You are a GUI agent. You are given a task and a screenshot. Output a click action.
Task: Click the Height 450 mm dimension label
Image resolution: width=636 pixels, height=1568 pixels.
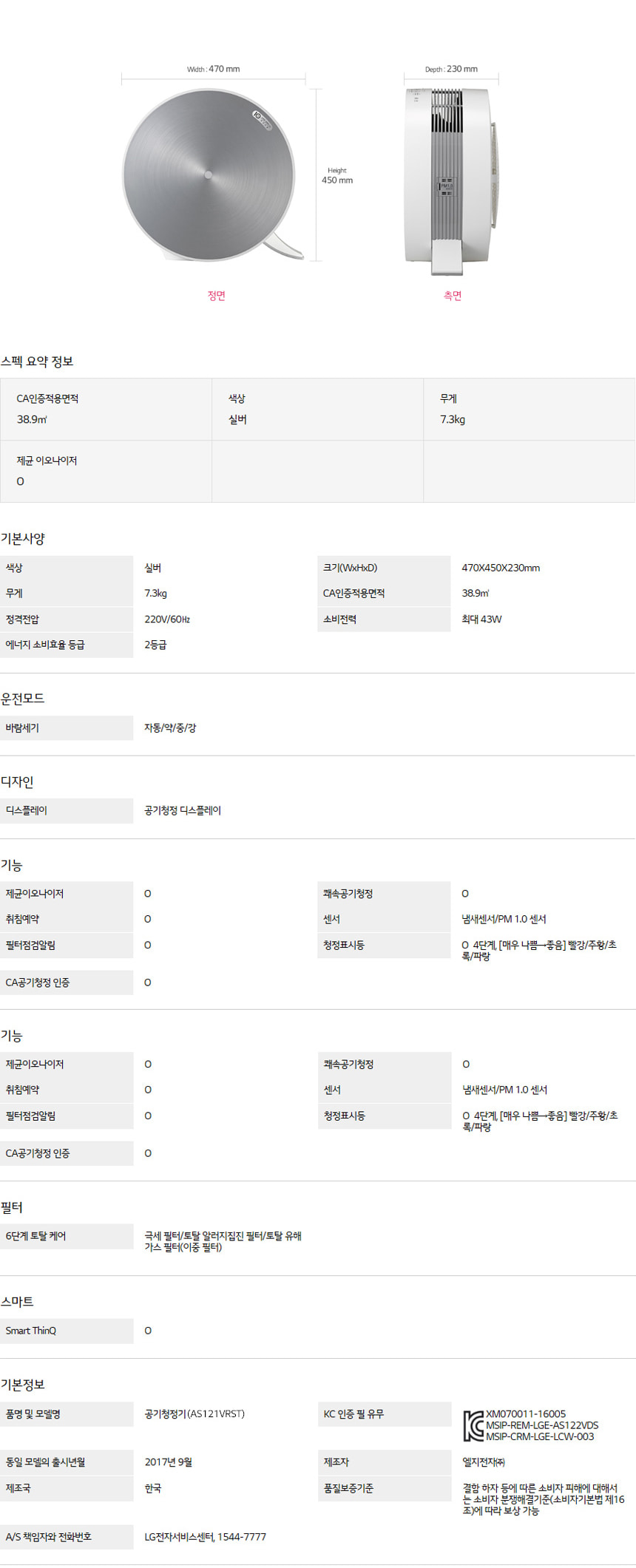337,176
